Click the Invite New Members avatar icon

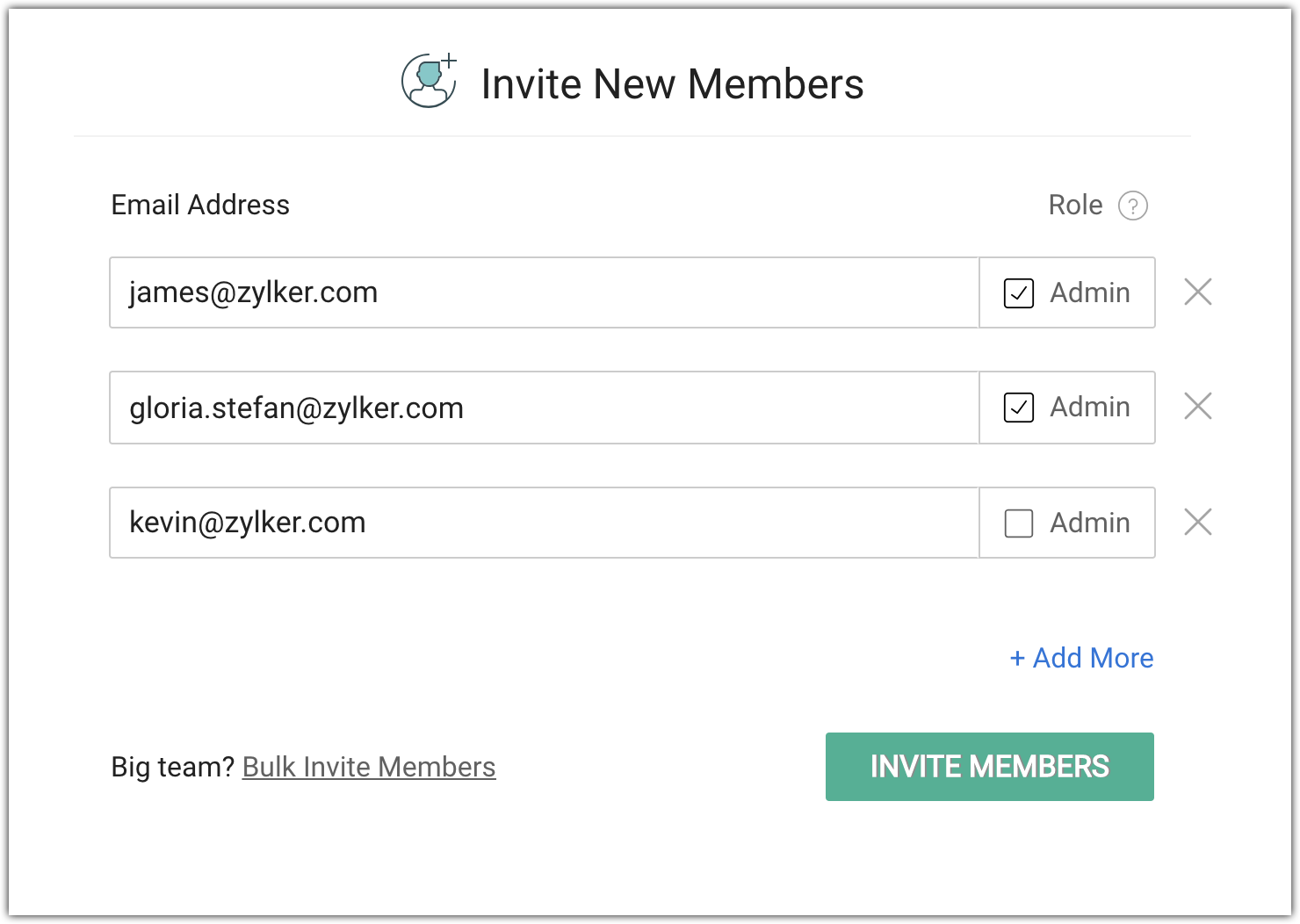(x=429, y=82)
